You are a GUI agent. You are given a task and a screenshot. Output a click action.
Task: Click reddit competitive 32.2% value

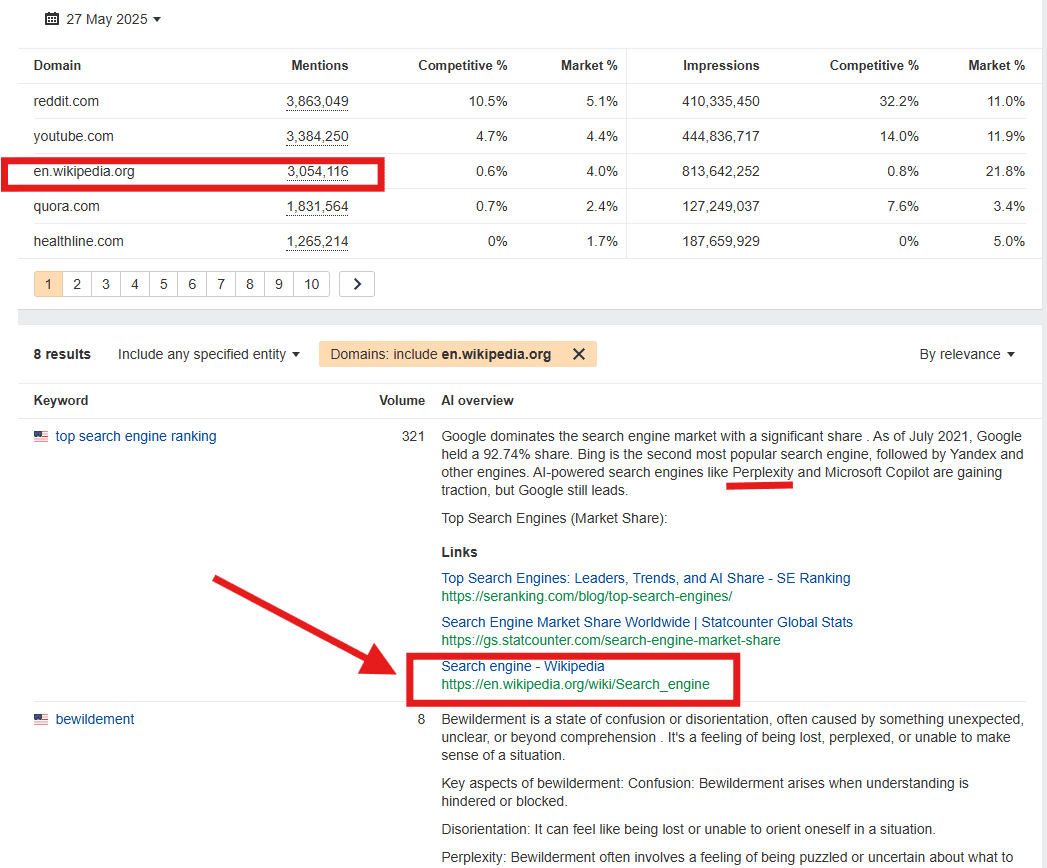point(899,101)
